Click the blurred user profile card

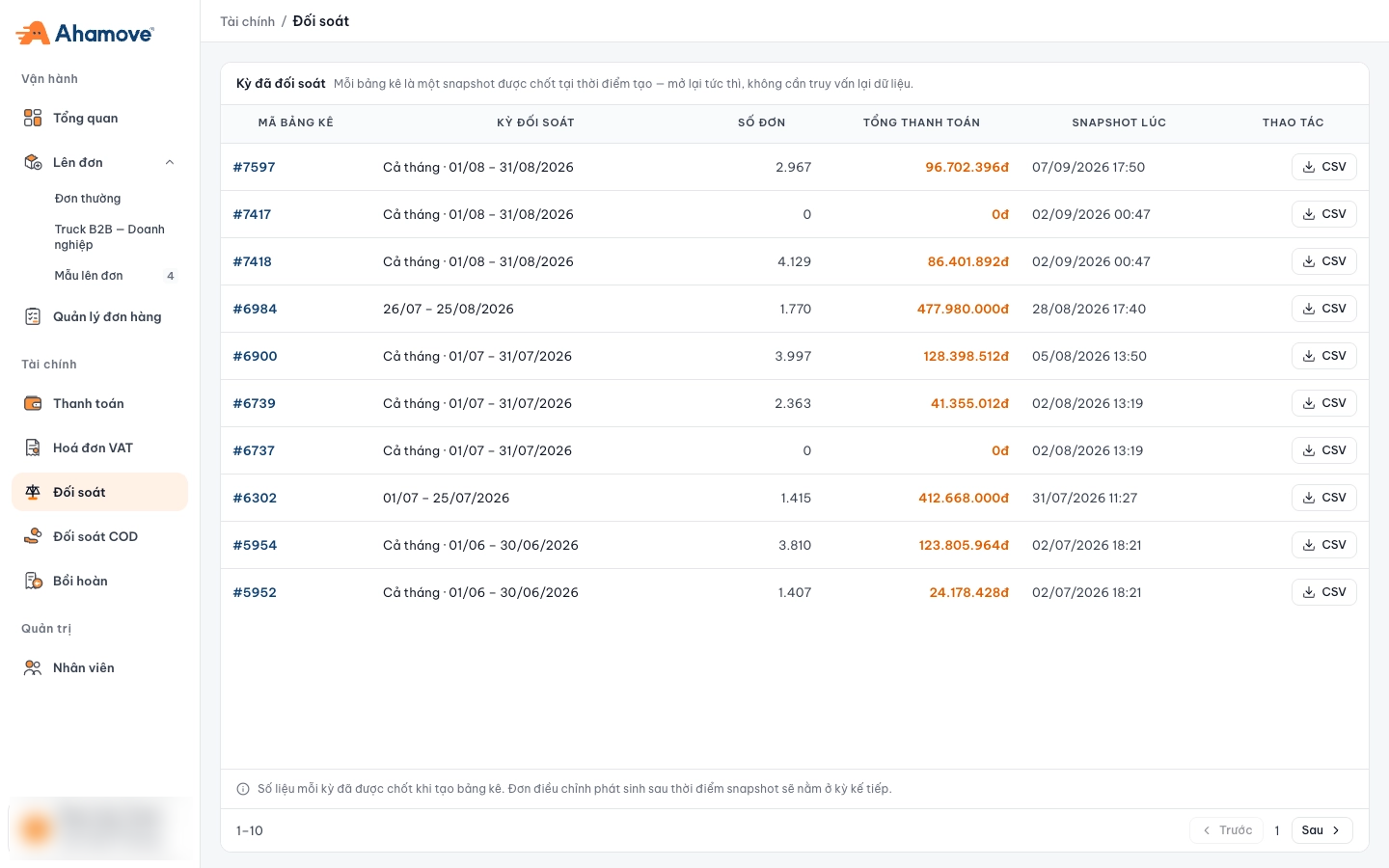[99, 828]
